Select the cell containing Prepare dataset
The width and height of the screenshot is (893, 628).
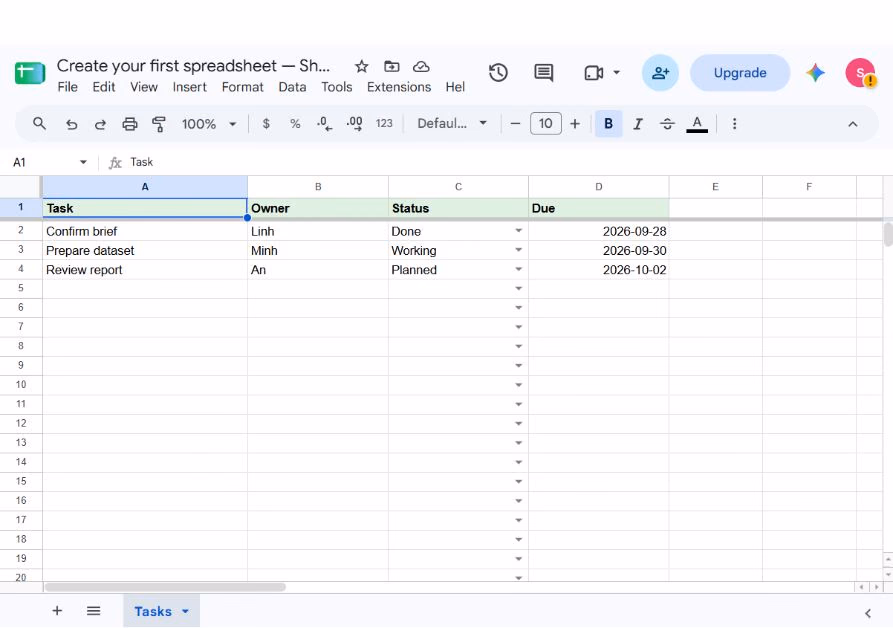point(145,251)
